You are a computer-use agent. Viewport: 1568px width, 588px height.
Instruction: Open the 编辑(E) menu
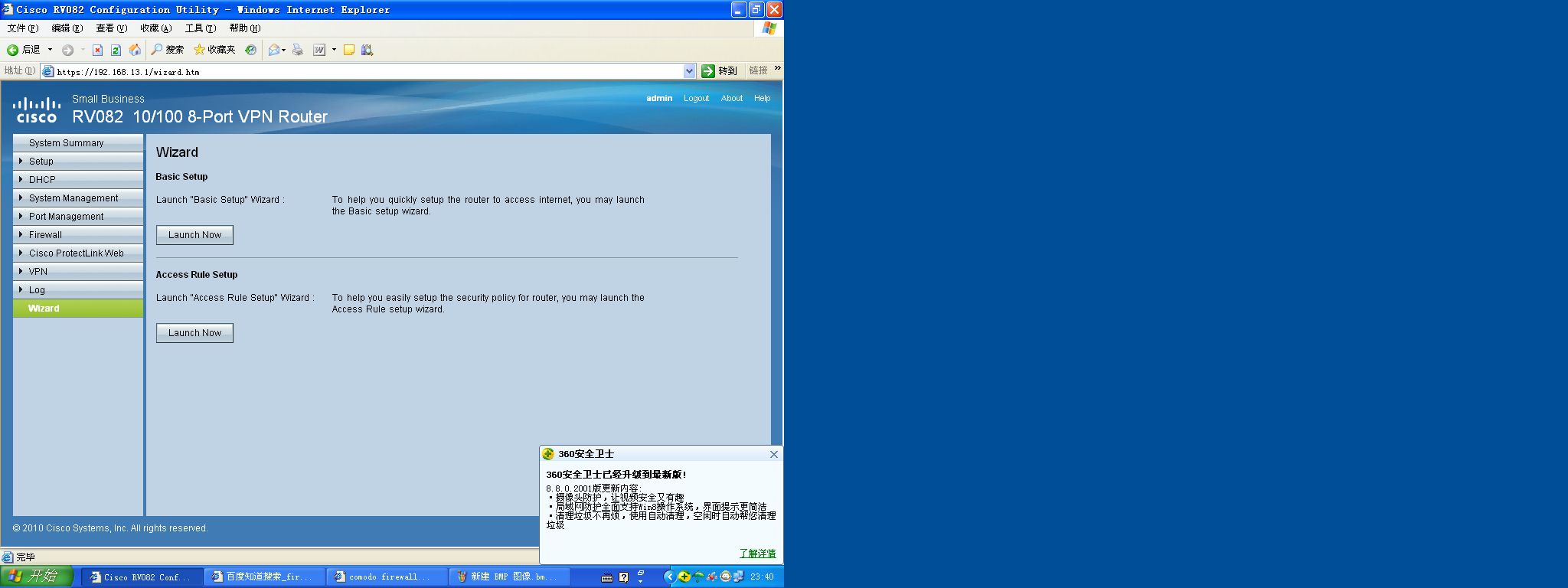(x=67, y=28)
